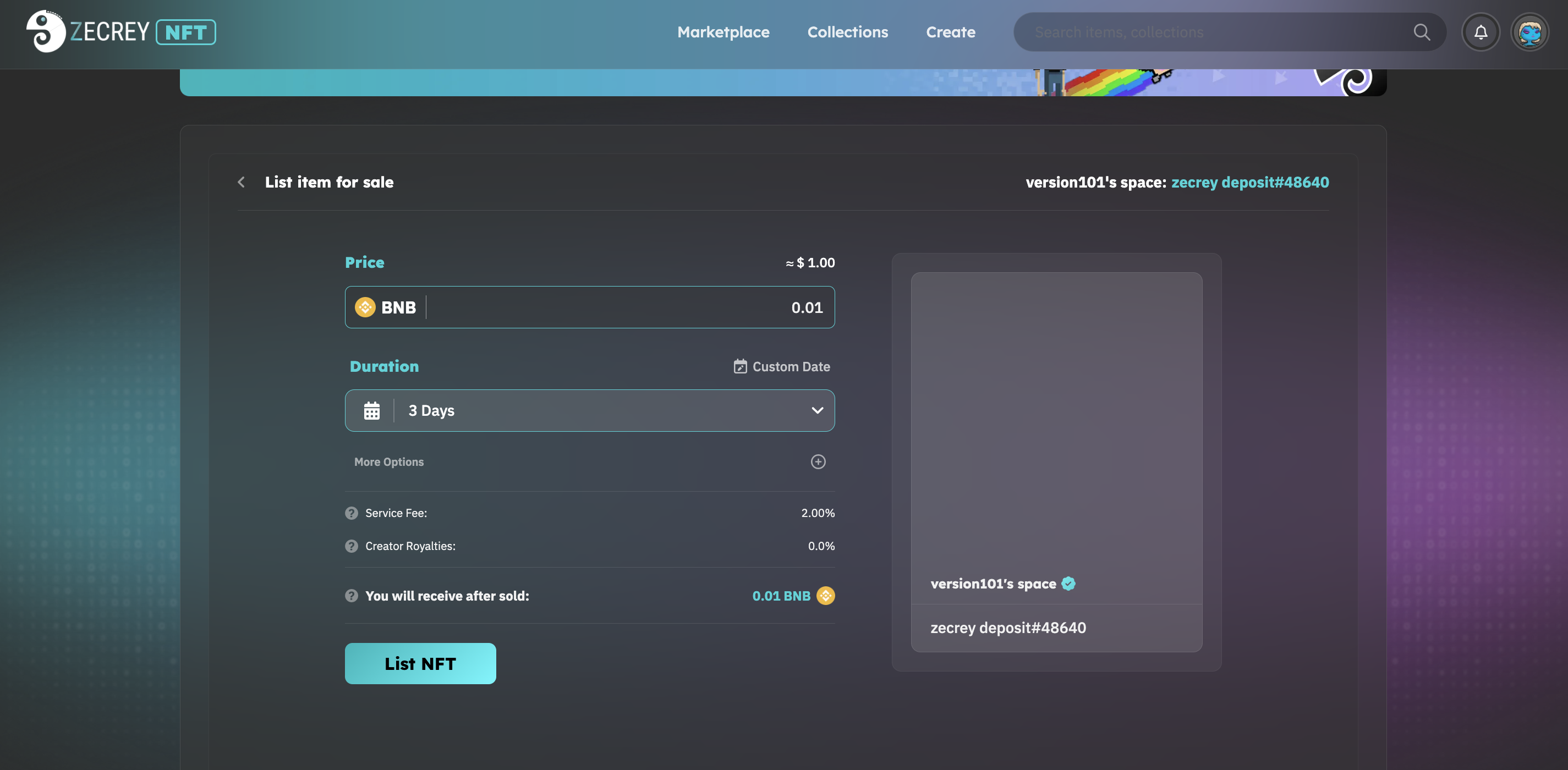Screen dimensions: 1568x770
Task: Click the NFT preview card thumbnail
Action: [1056, 420]
